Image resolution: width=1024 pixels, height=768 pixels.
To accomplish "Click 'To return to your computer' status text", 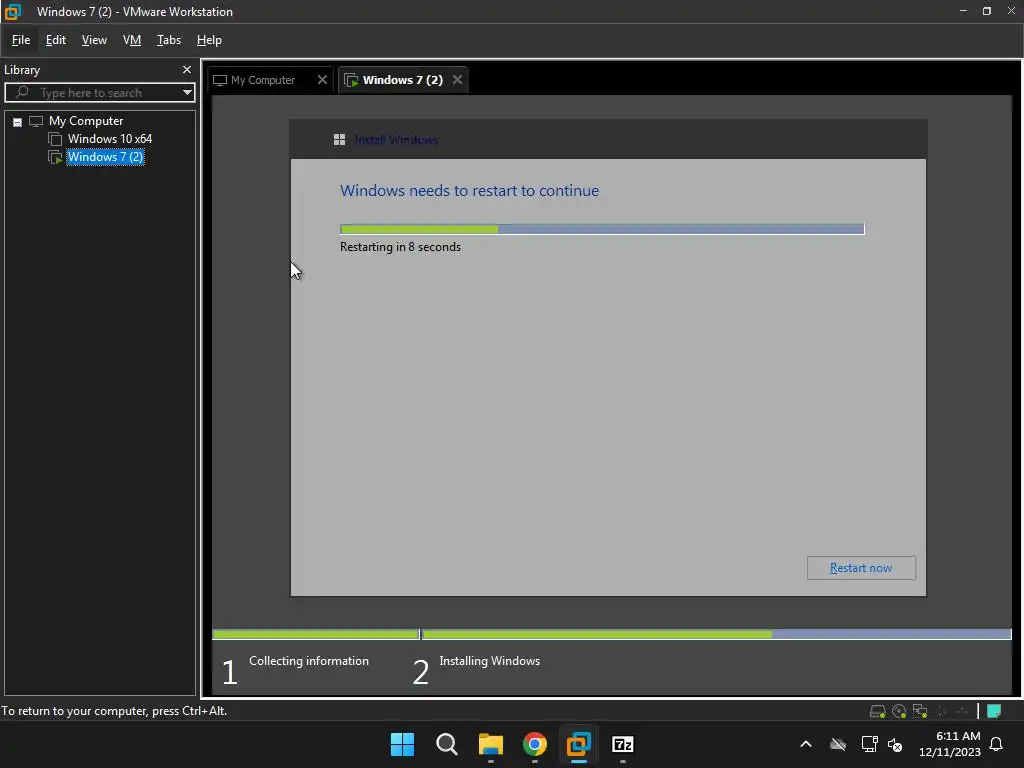I will pos(114,711).
